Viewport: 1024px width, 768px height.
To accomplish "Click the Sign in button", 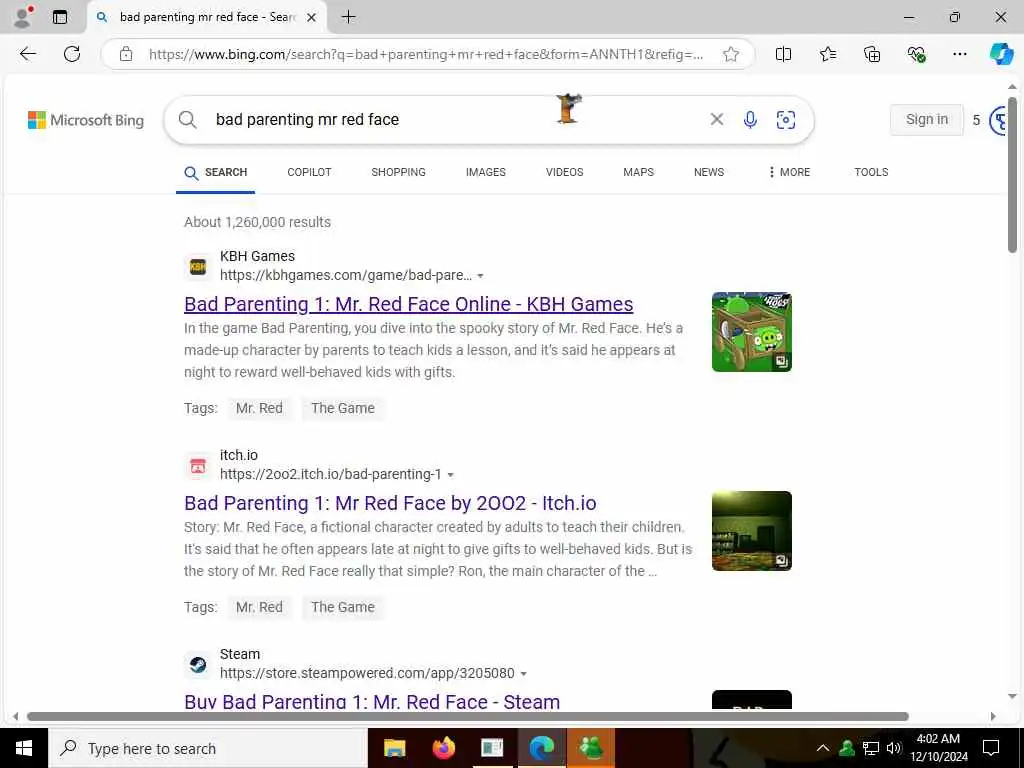I will point(927,120).
